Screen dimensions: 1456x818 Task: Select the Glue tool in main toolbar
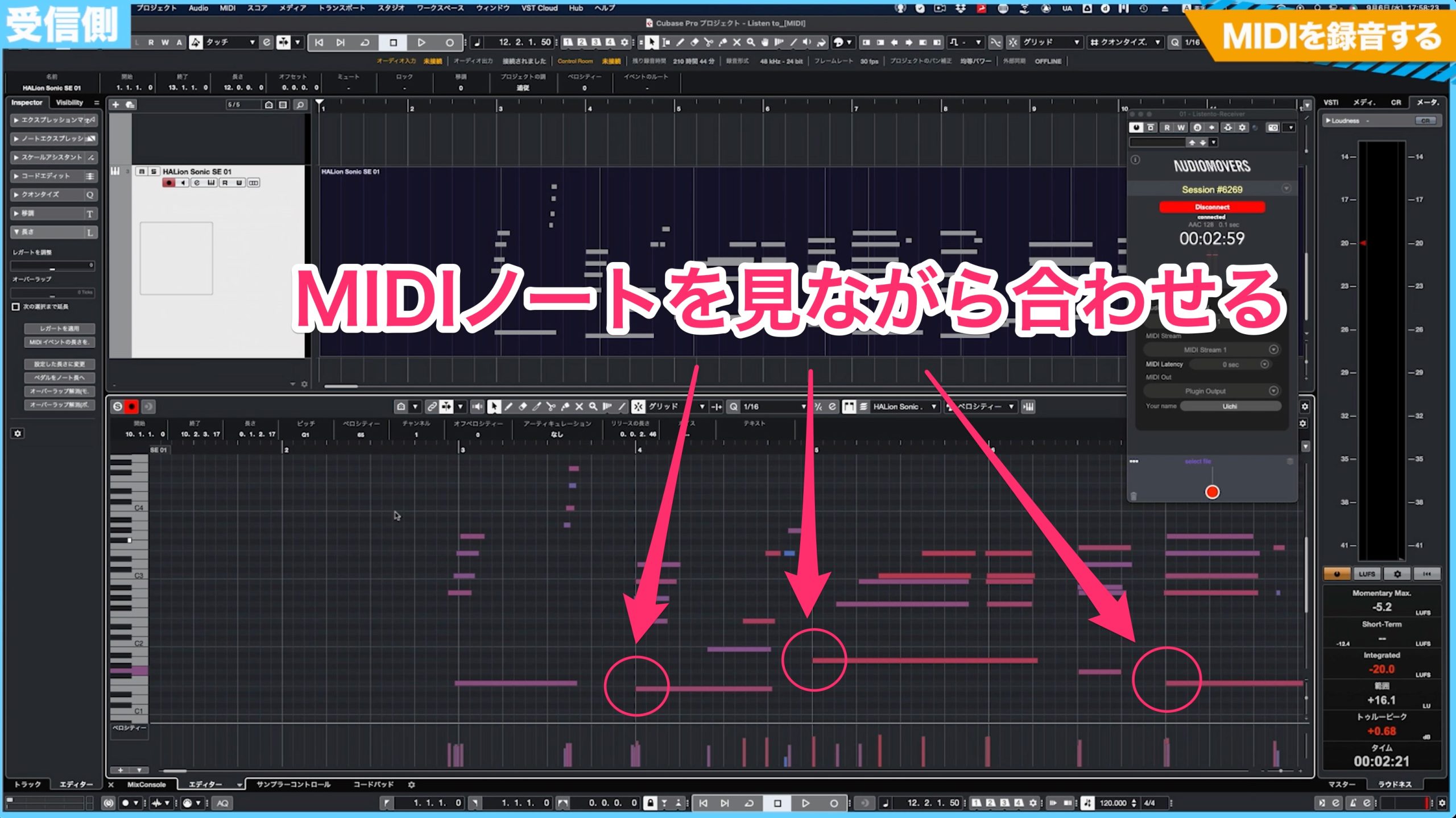click(723, 42)
